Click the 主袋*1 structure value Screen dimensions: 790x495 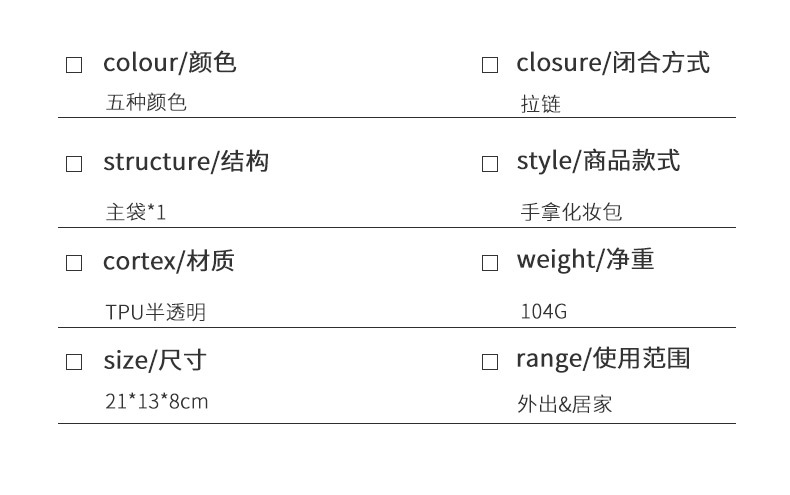135,212
